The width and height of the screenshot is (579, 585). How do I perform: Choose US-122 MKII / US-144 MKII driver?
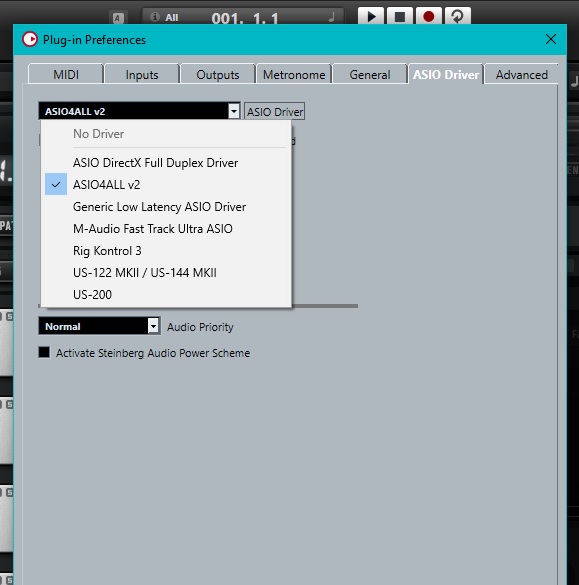coord(166,272)
